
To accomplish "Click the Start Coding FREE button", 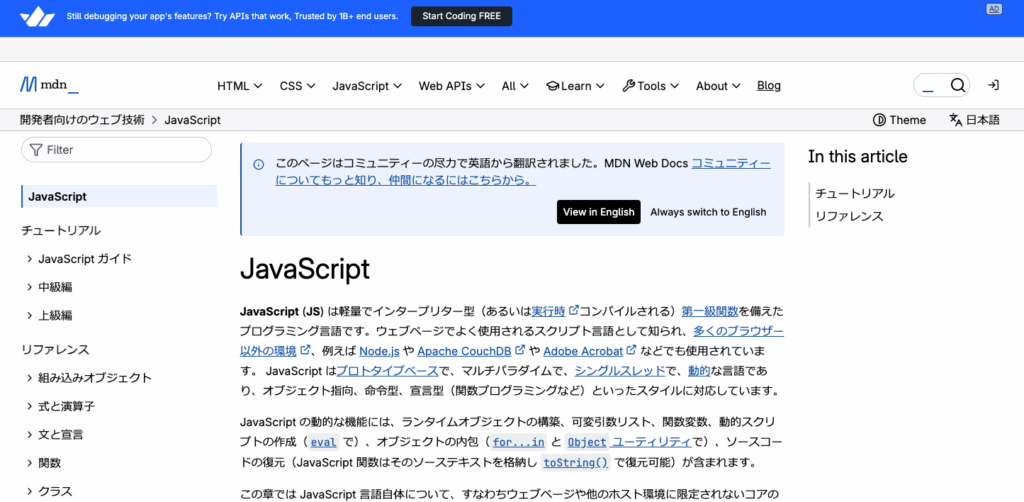I will click(461, 16).
